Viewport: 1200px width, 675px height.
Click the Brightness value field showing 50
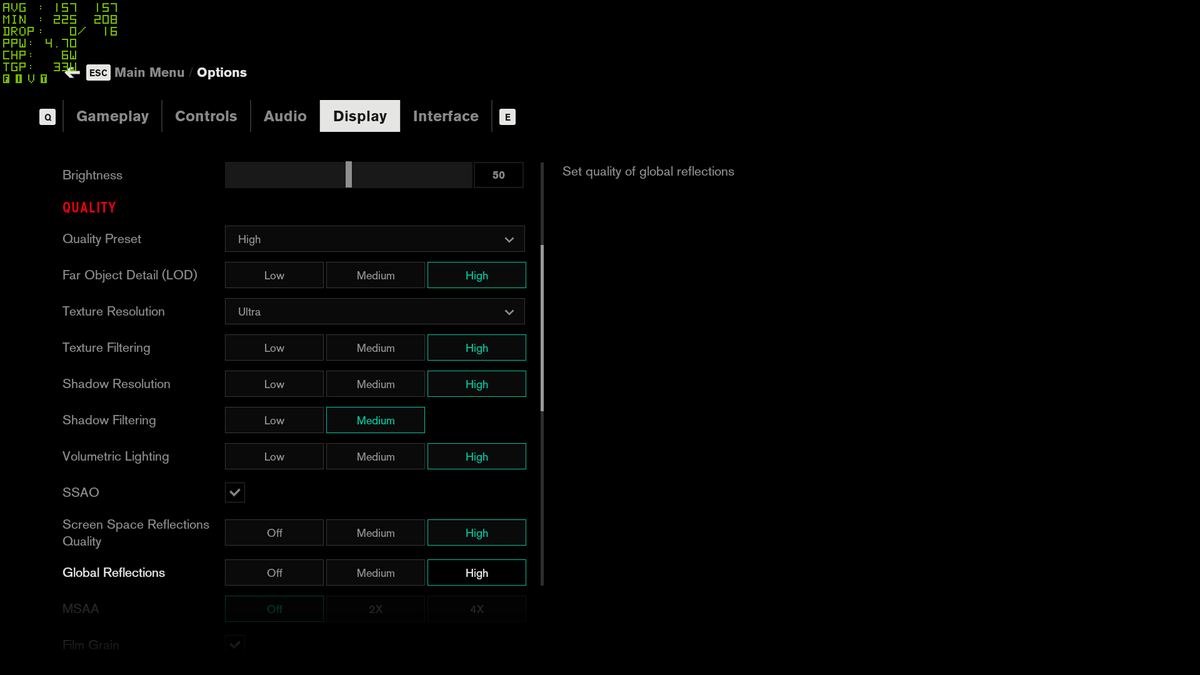498,175
